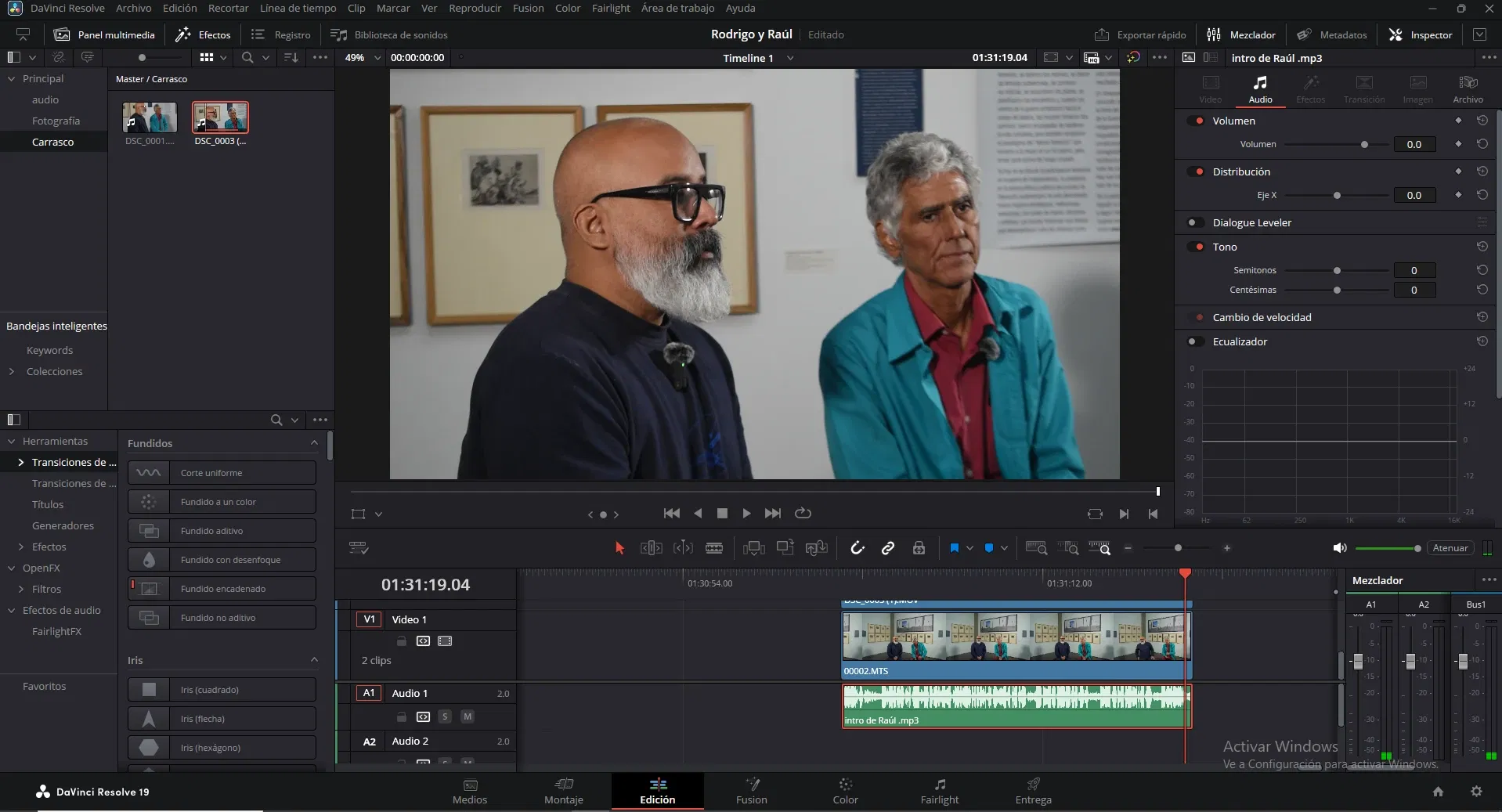
Task: Open project settings gear icon
Action: tap(1476, 792)
